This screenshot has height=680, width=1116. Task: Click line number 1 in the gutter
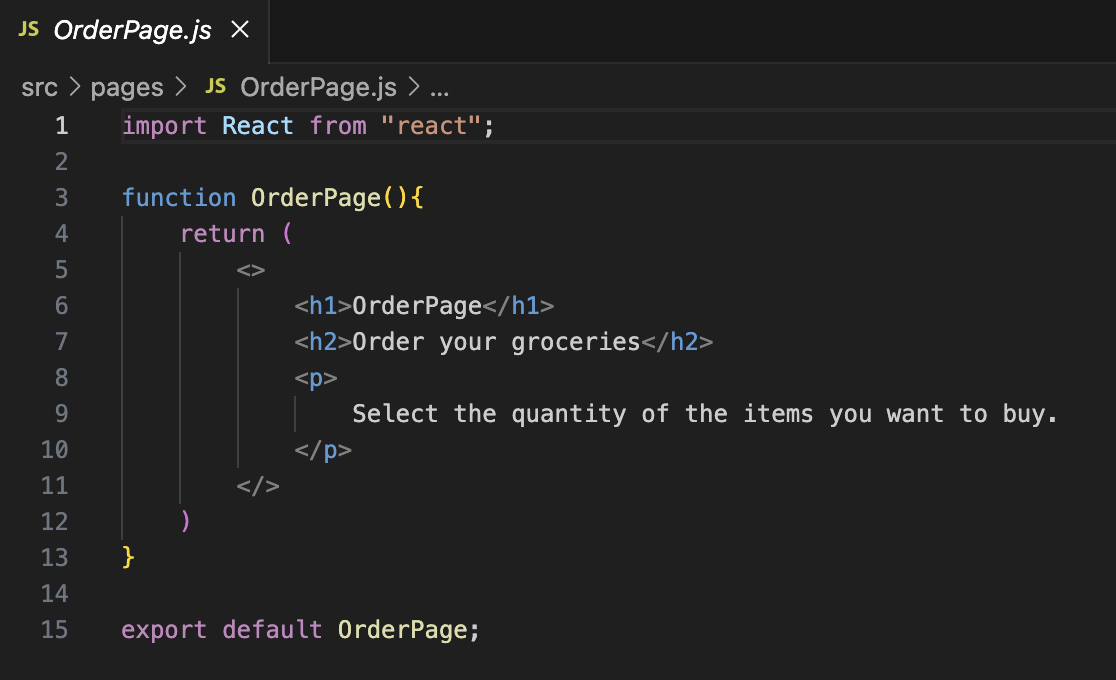point(61,125)
